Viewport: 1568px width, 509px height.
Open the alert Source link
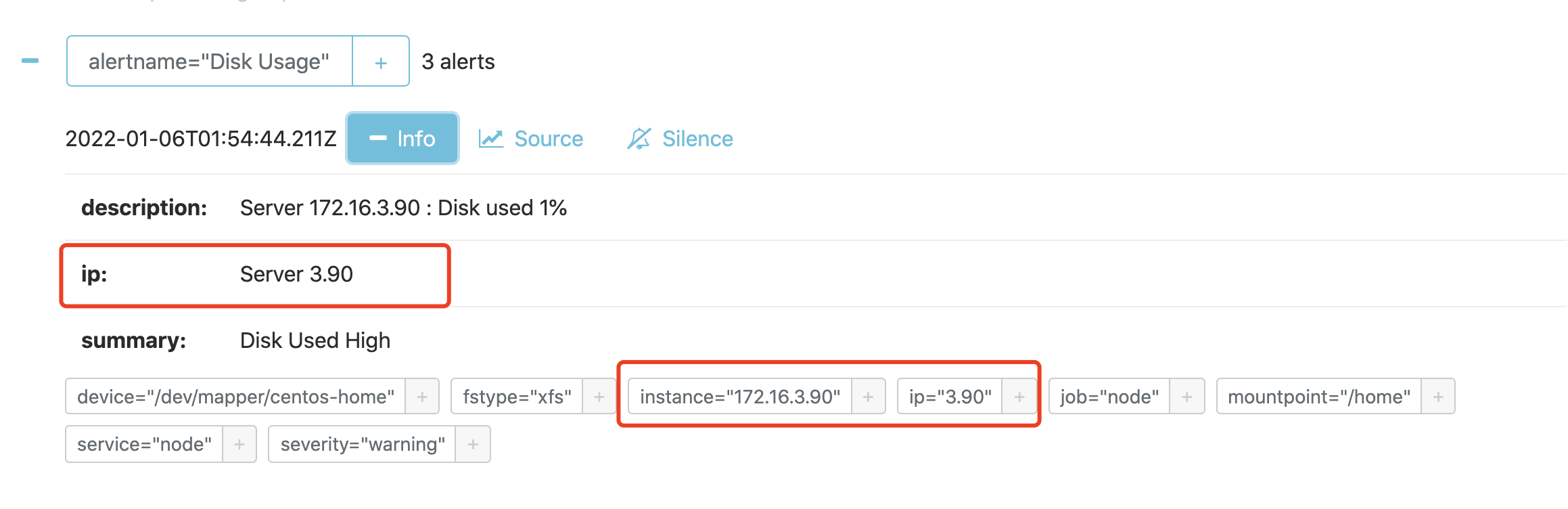[531, 139]
